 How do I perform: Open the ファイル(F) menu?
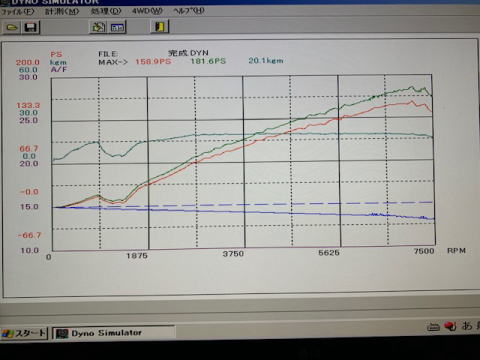click(x=17, y=12)
